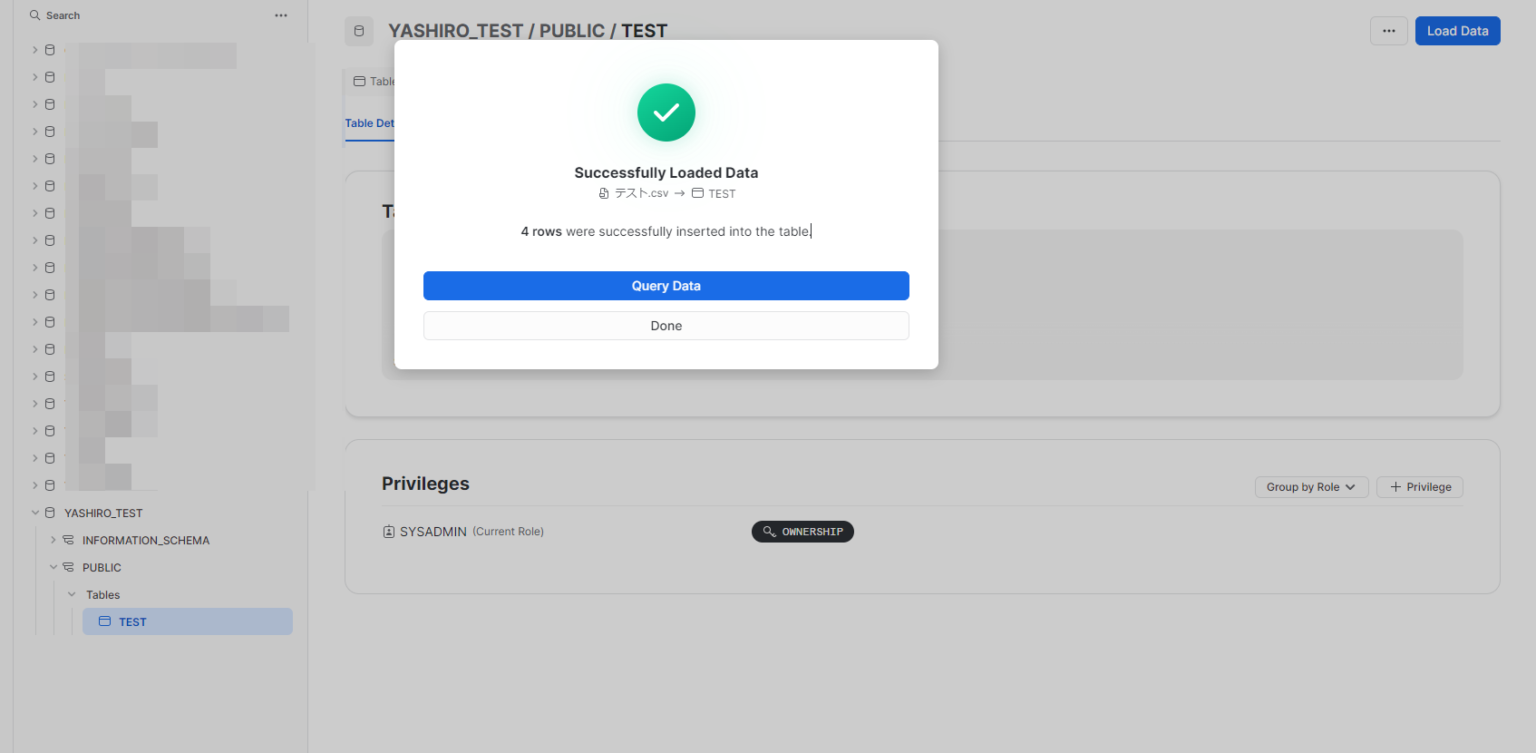
Task: Click the Load Data button
Action: pos(1457,31)
